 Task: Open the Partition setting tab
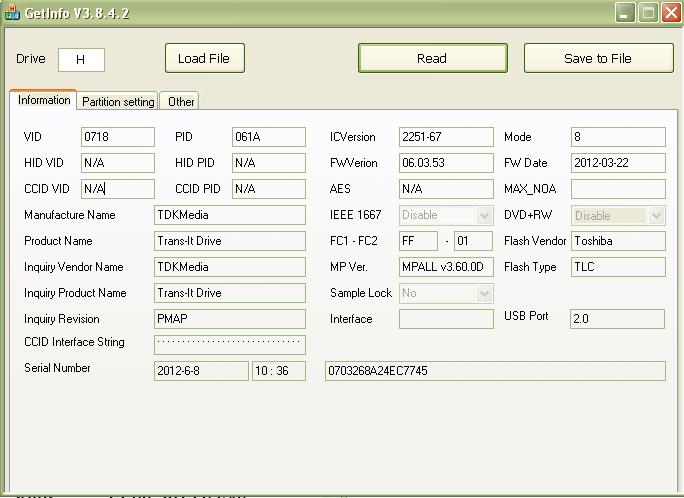pyautogui.click(x=118, y=101)
